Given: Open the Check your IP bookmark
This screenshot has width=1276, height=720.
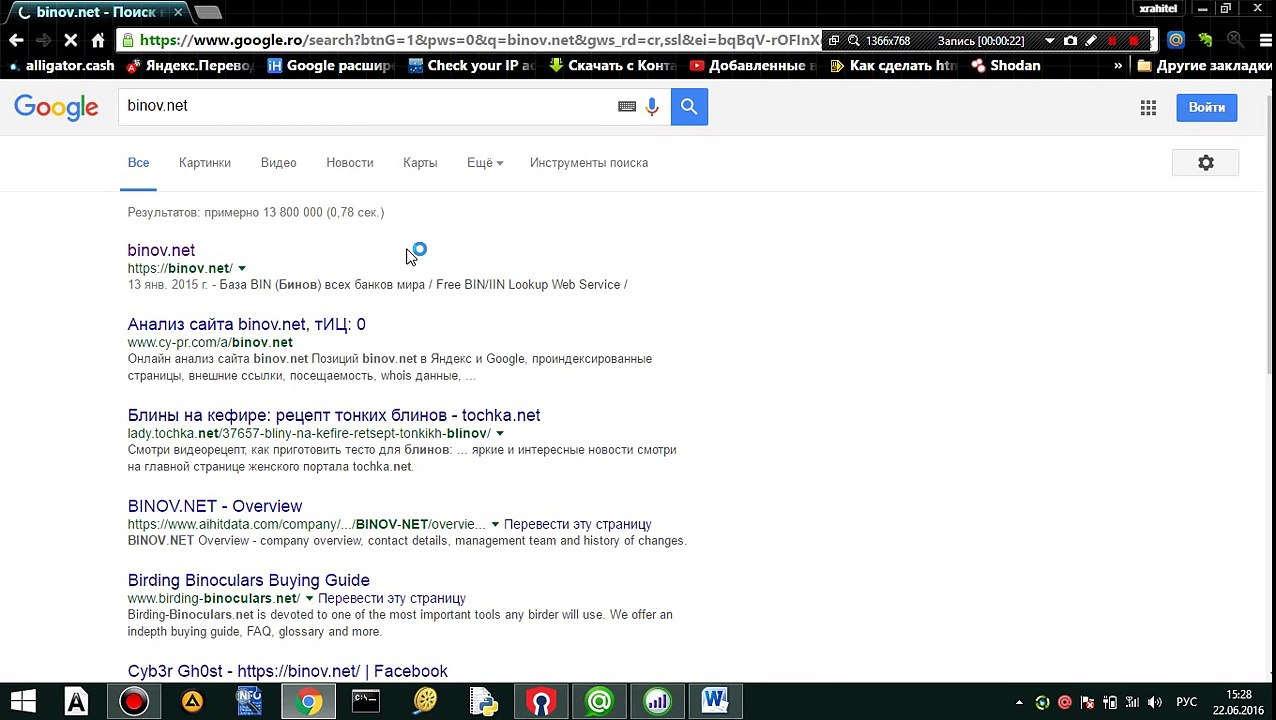Looking at the screenshot, I should point(472,66).
